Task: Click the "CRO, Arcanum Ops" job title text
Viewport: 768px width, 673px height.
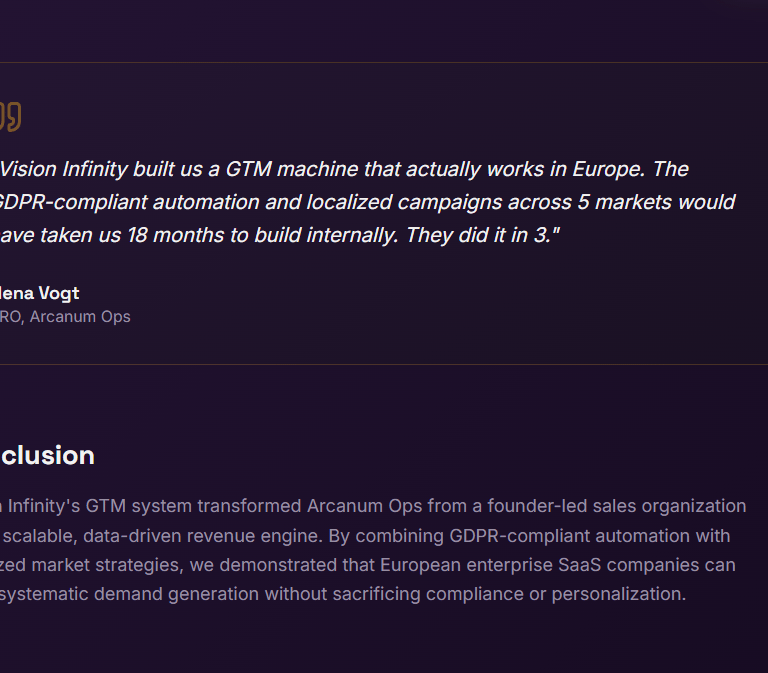Action: coord(65,316)
